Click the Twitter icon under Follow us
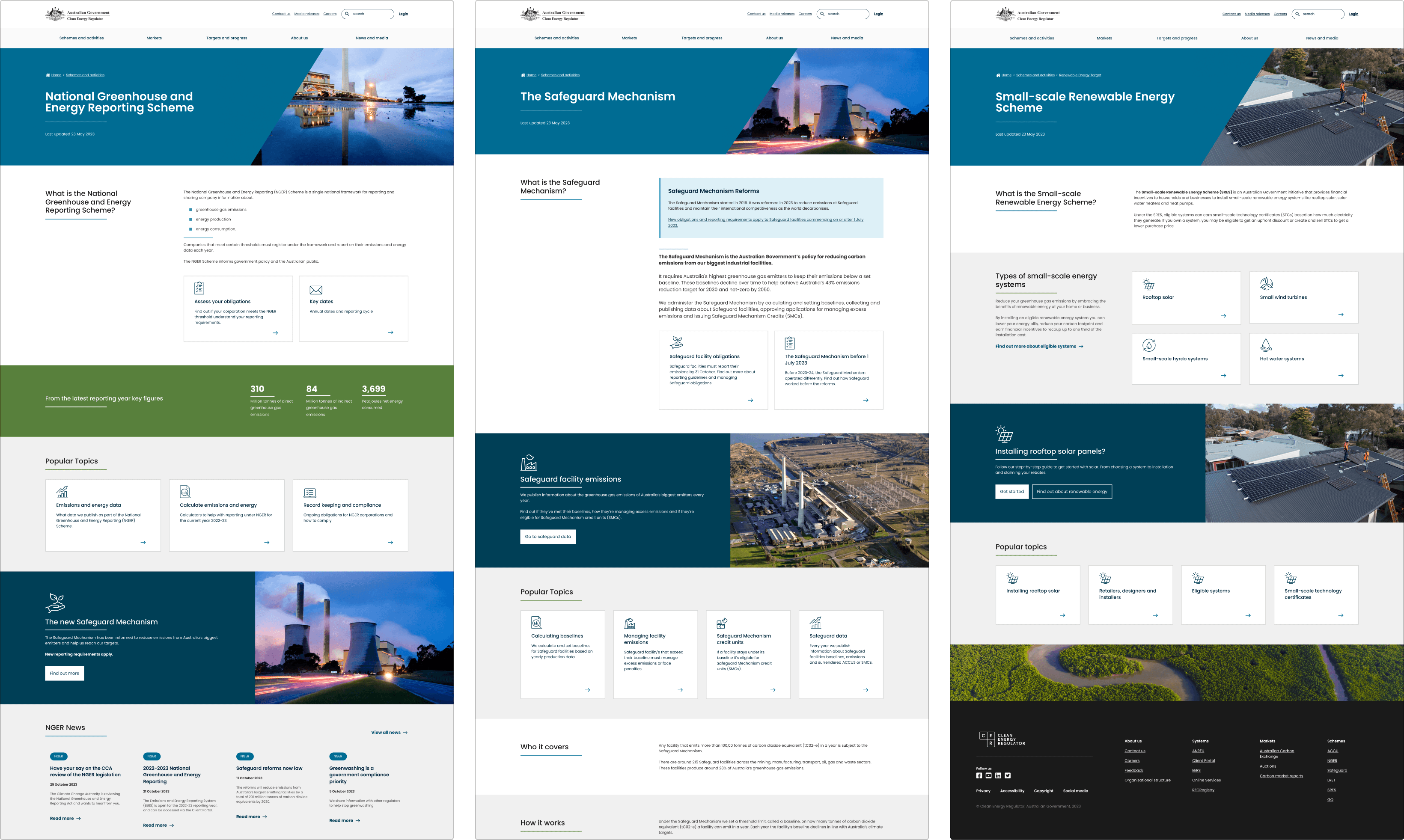This screenshot has width=1404, height=840. pos(1008,775)
